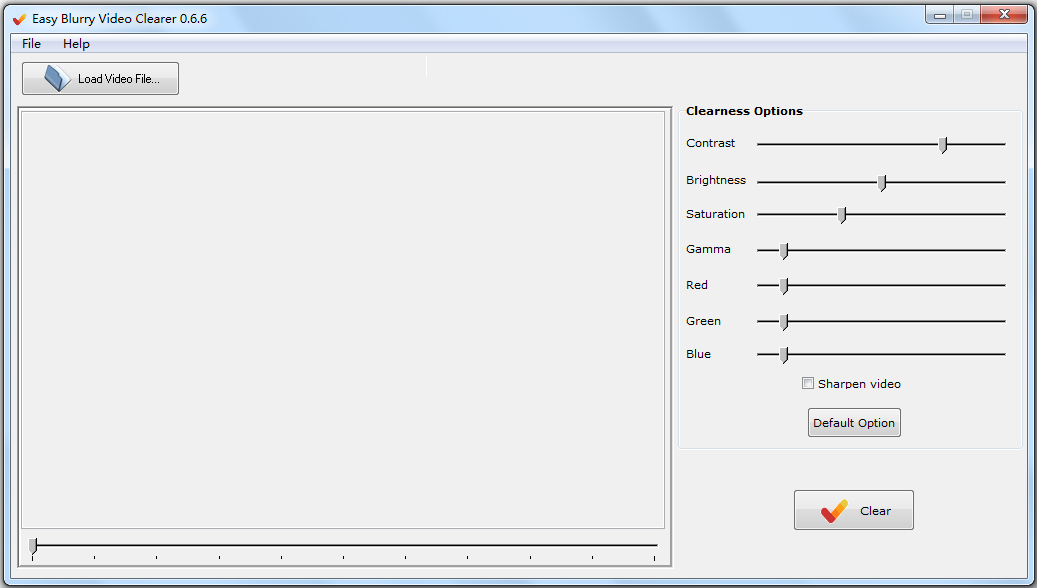This screenshot has height=588, width=1037.
Task: Click the Contrast slider handle
Action: coord(942,145)
